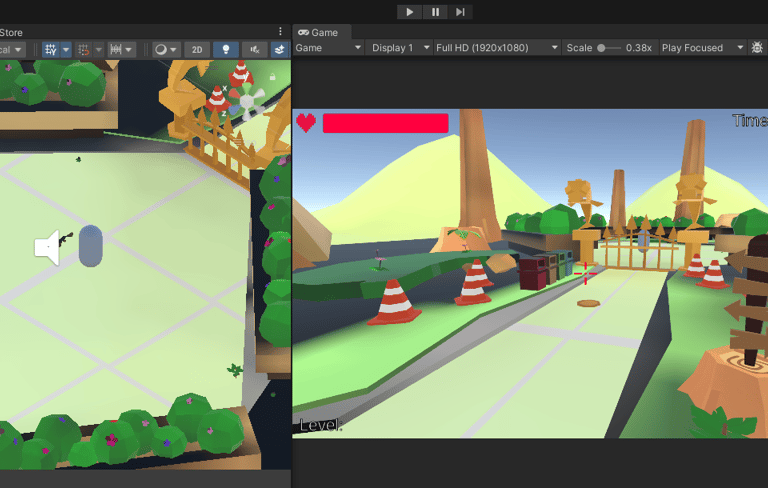
Task: Pause the running game
Action: (x=435, y=12)
